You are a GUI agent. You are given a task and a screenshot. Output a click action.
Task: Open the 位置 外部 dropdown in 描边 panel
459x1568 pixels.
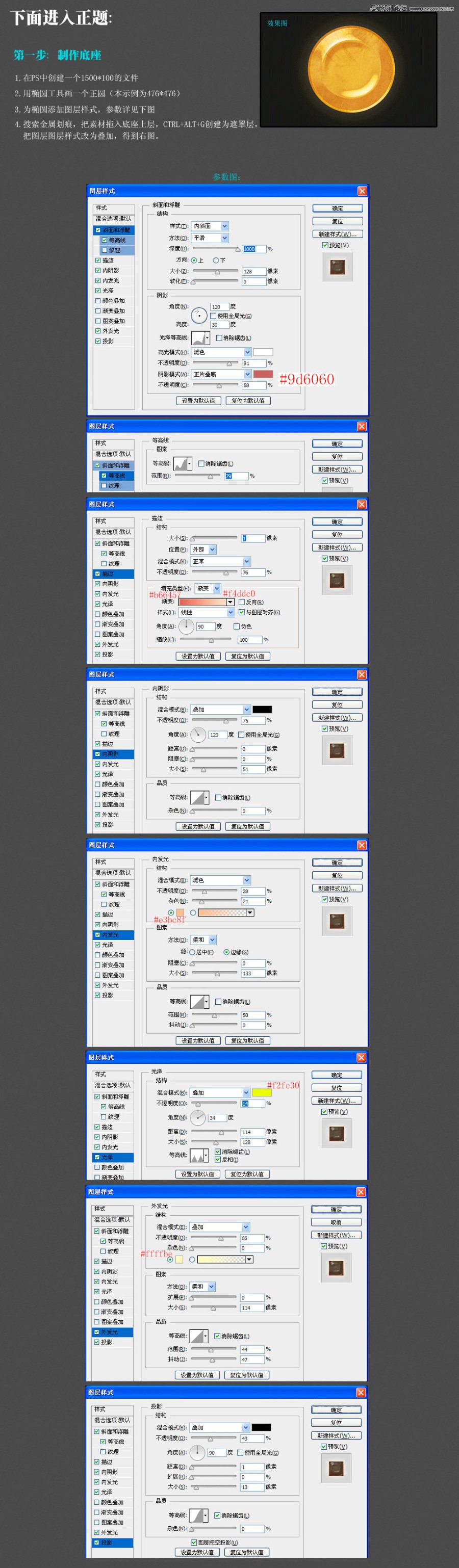tap(203, 549)
